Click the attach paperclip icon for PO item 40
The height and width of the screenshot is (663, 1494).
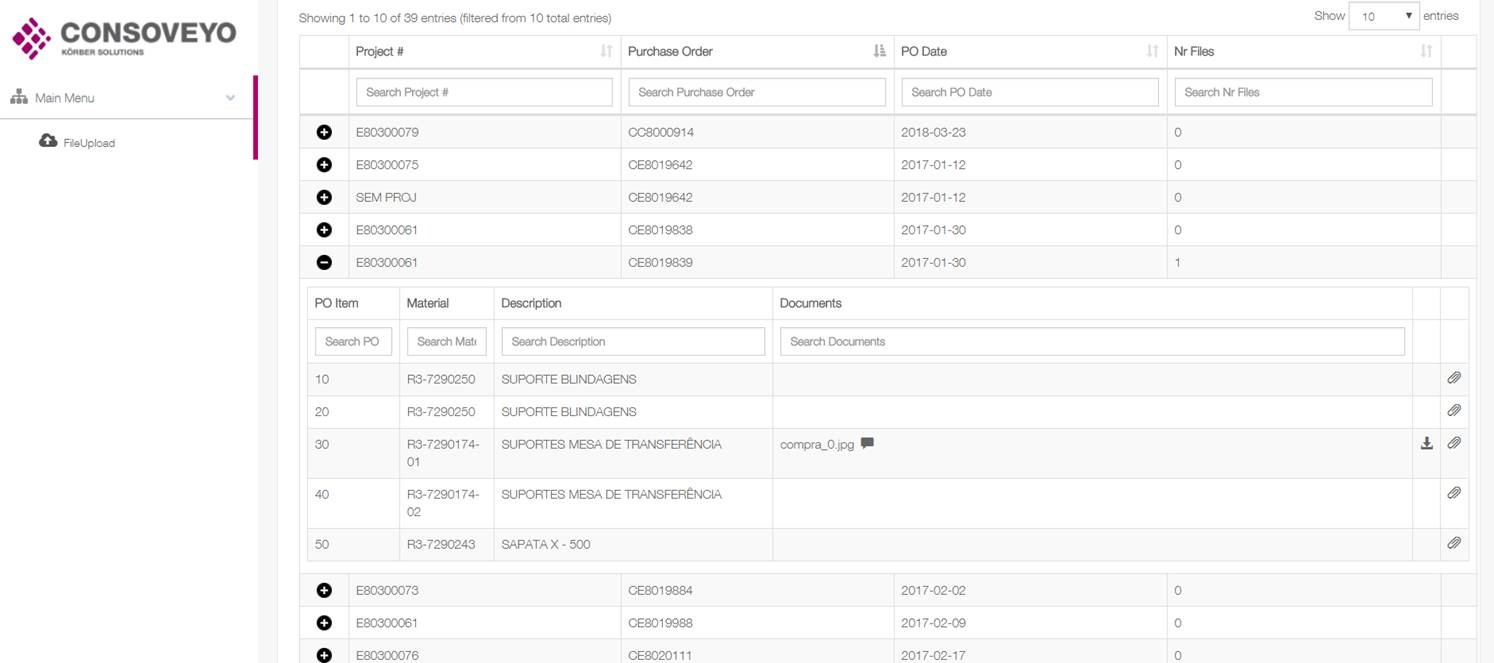1454,493
